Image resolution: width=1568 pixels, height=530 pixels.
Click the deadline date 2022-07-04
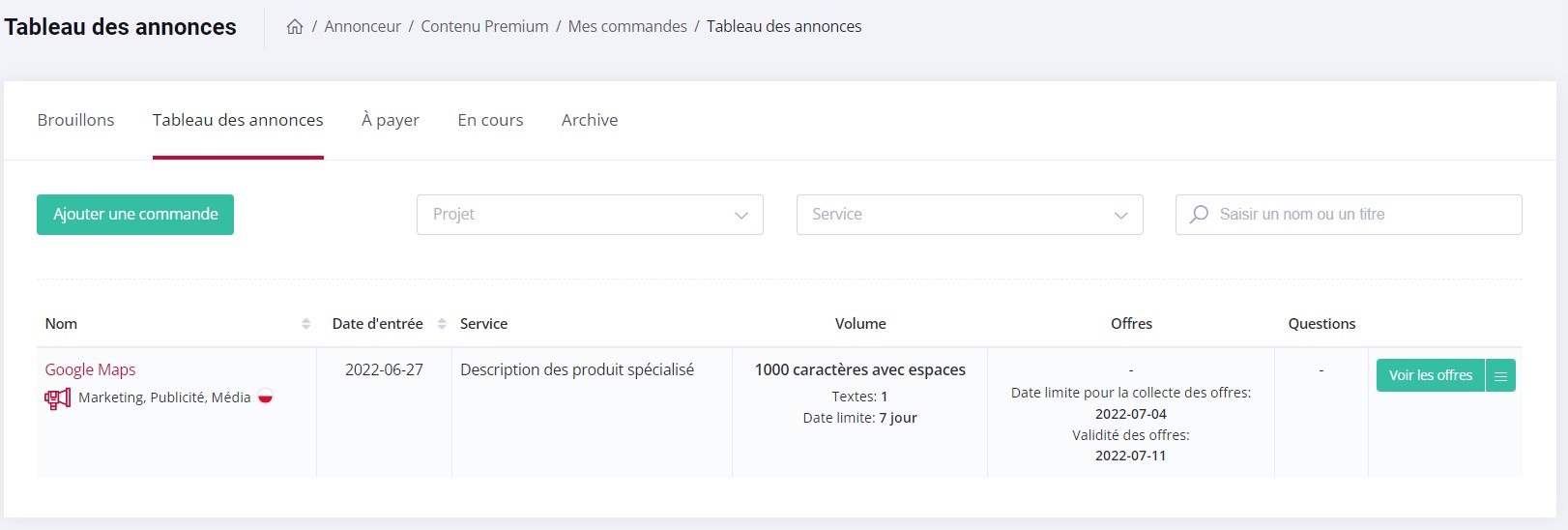pyautogui.click(x=1131, y=414)
